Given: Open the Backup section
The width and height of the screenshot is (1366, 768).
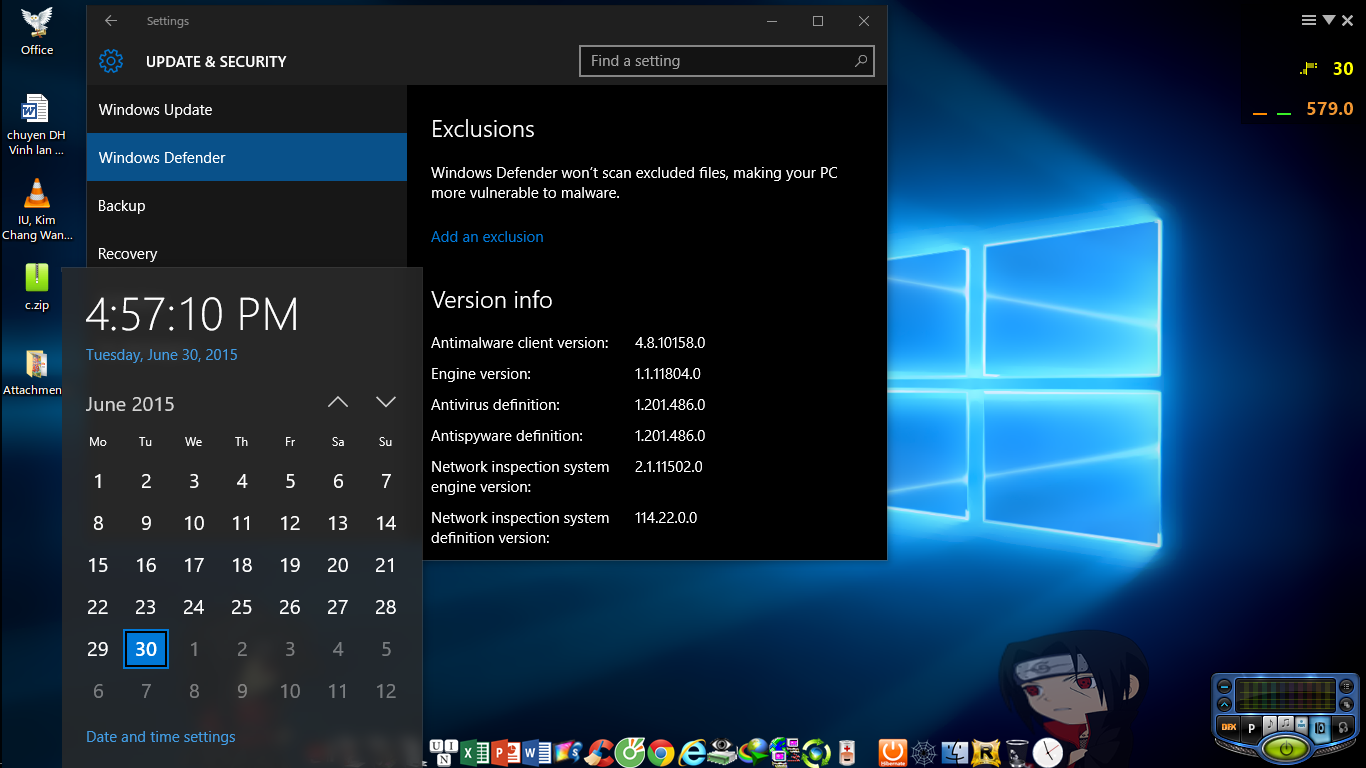Looking at the screenshot, I should point(247,206).
